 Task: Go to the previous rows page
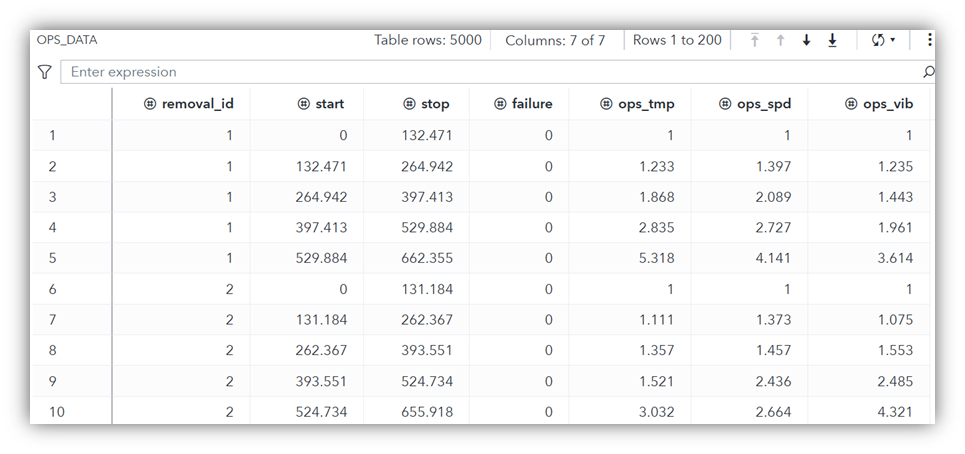(x=780, y=40)
